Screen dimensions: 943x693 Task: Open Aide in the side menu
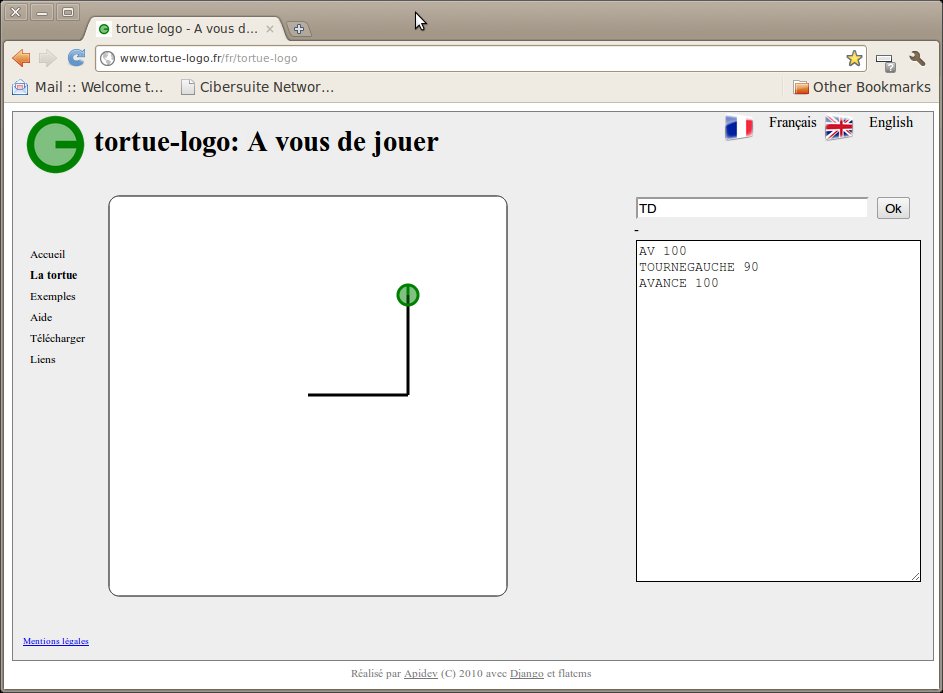click(41, 317)
